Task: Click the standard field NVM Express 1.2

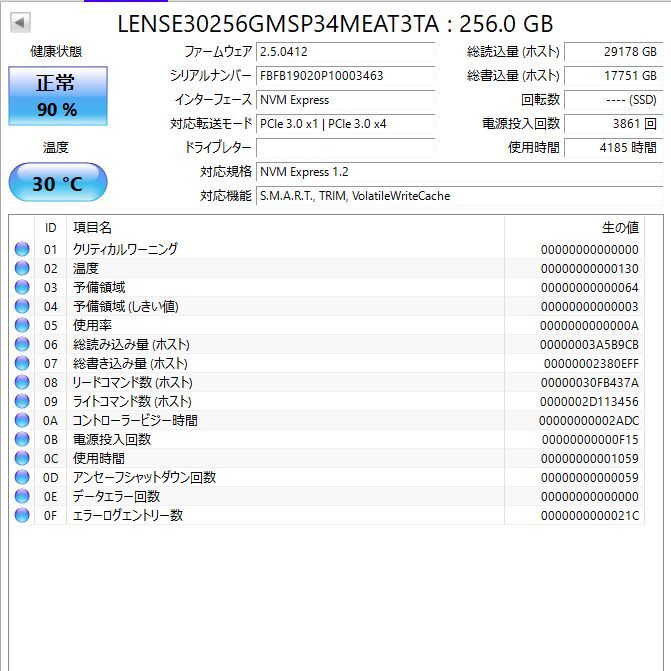Action: tap(459, 172)
